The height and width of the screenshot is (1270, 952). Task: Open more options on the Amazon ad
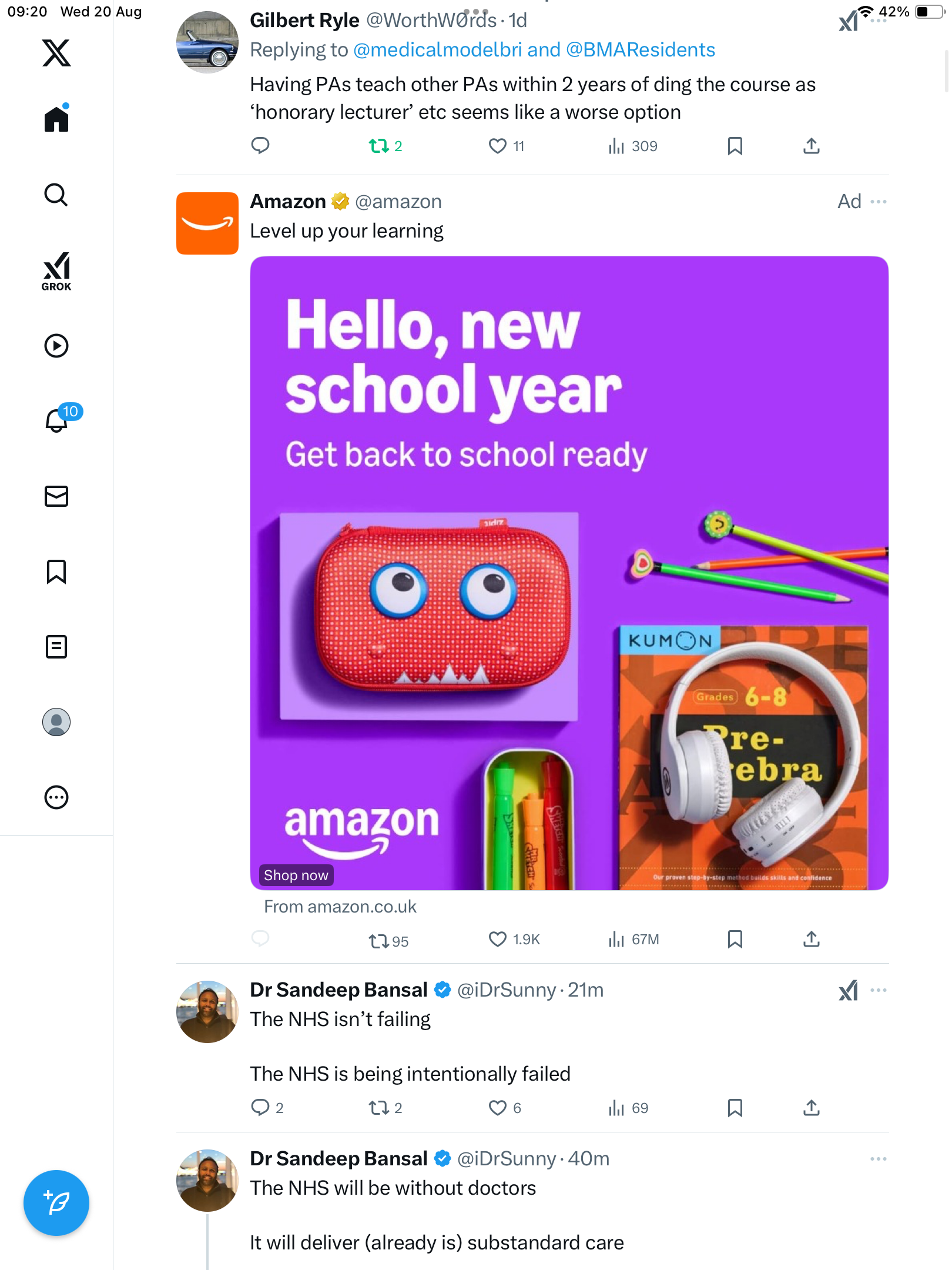[x=878, y=202]
